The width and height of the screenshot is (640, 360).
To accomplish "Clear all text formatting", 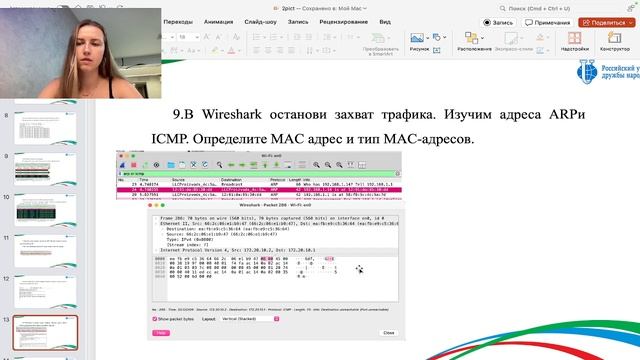I will pyautogui.click(x=236, y=37).
